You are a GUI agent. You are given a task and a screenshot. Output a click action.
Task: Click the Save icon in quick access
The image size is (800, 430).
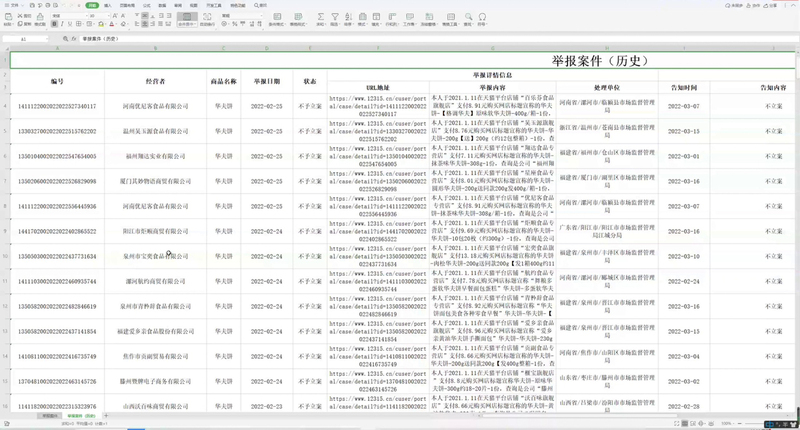coord(32,5)
